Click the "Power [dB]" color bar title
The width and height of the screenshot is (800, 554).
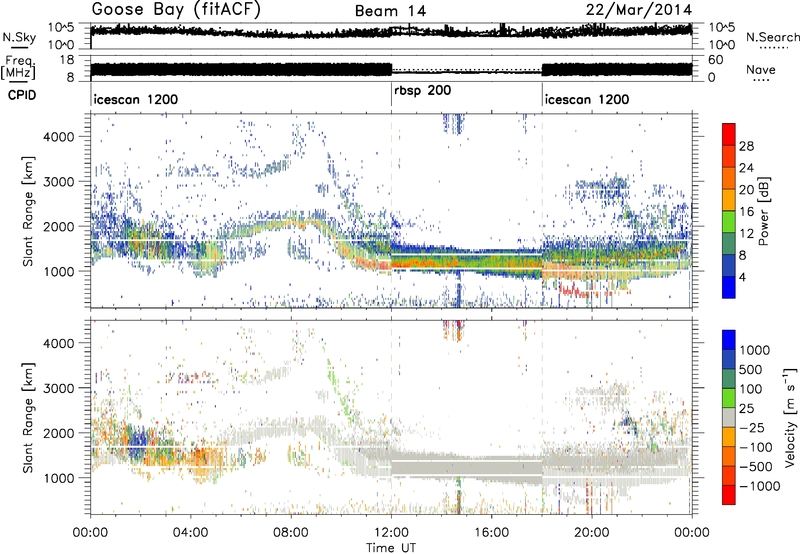[764, 211]
